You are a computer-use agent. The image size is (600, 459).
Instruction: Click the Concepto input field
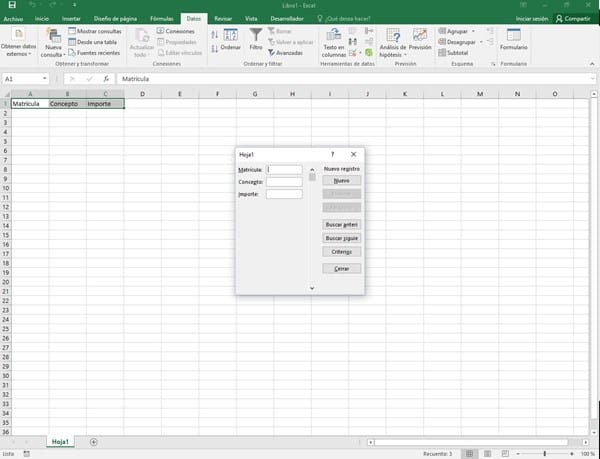[x=284, y=182]
